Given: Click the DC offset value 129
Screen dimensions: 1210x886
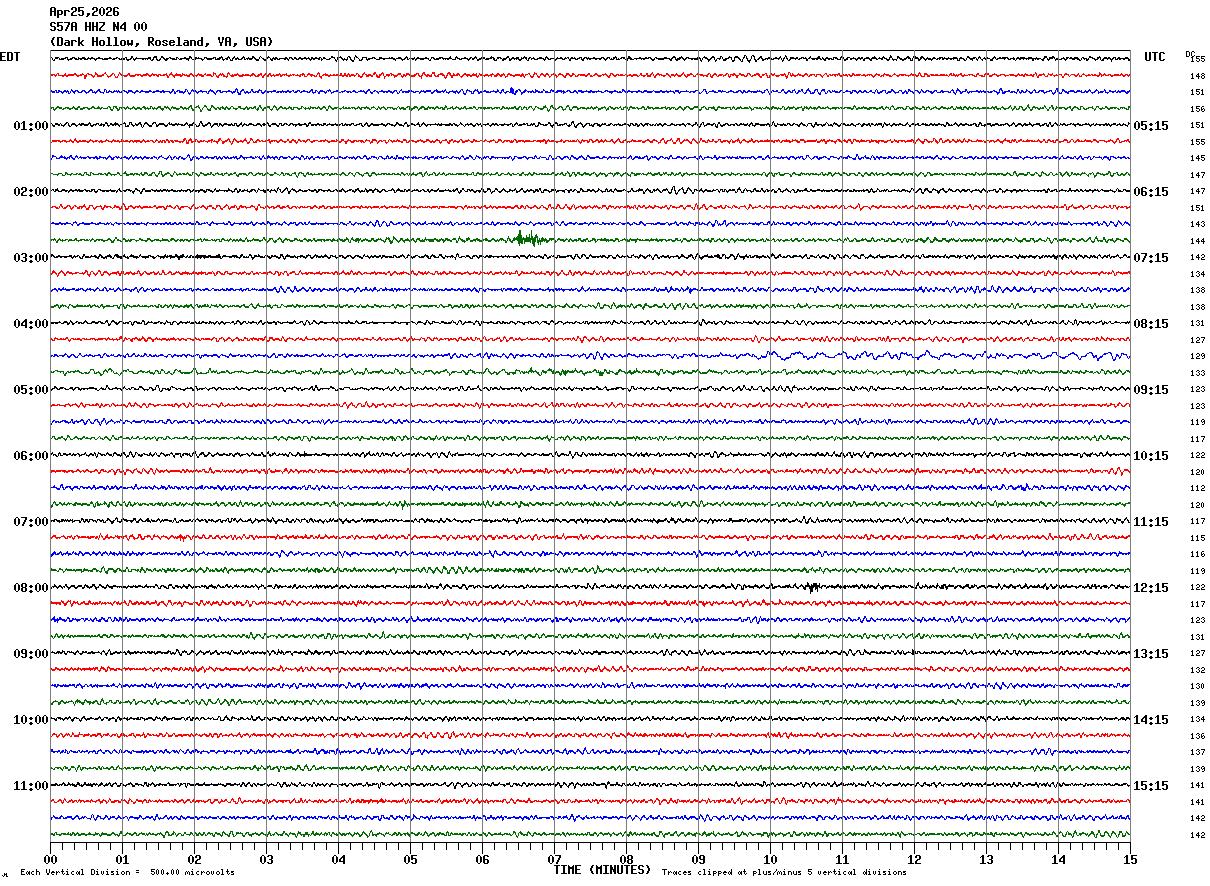Looking at the screenshot, I should (x=1197, y=356).
